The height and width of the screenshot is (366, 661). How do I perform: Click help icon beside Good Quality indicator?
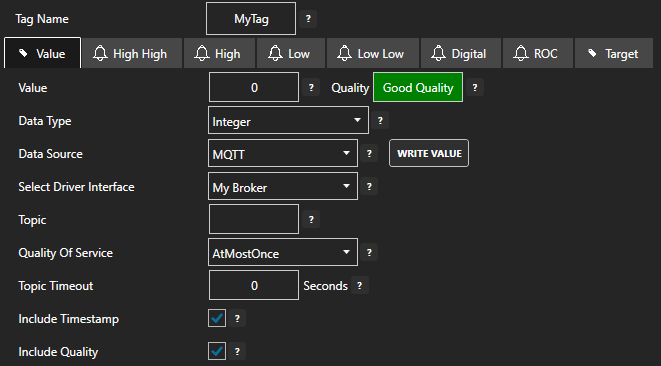(x=475, y=87)
